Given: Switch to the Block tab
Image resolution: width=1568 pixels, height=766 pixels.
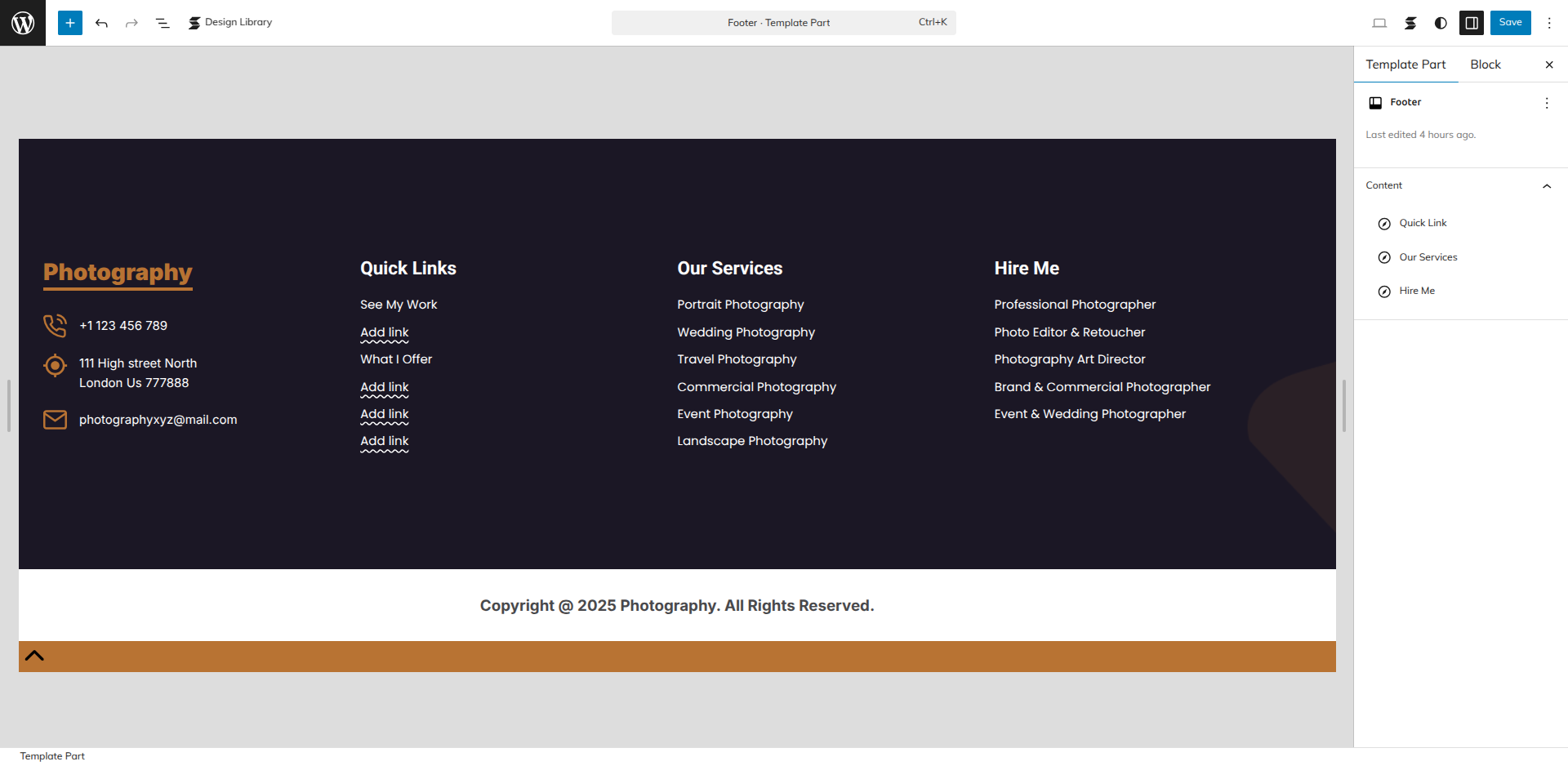Looking at the screenshot, I should [x=1486, y=65].
